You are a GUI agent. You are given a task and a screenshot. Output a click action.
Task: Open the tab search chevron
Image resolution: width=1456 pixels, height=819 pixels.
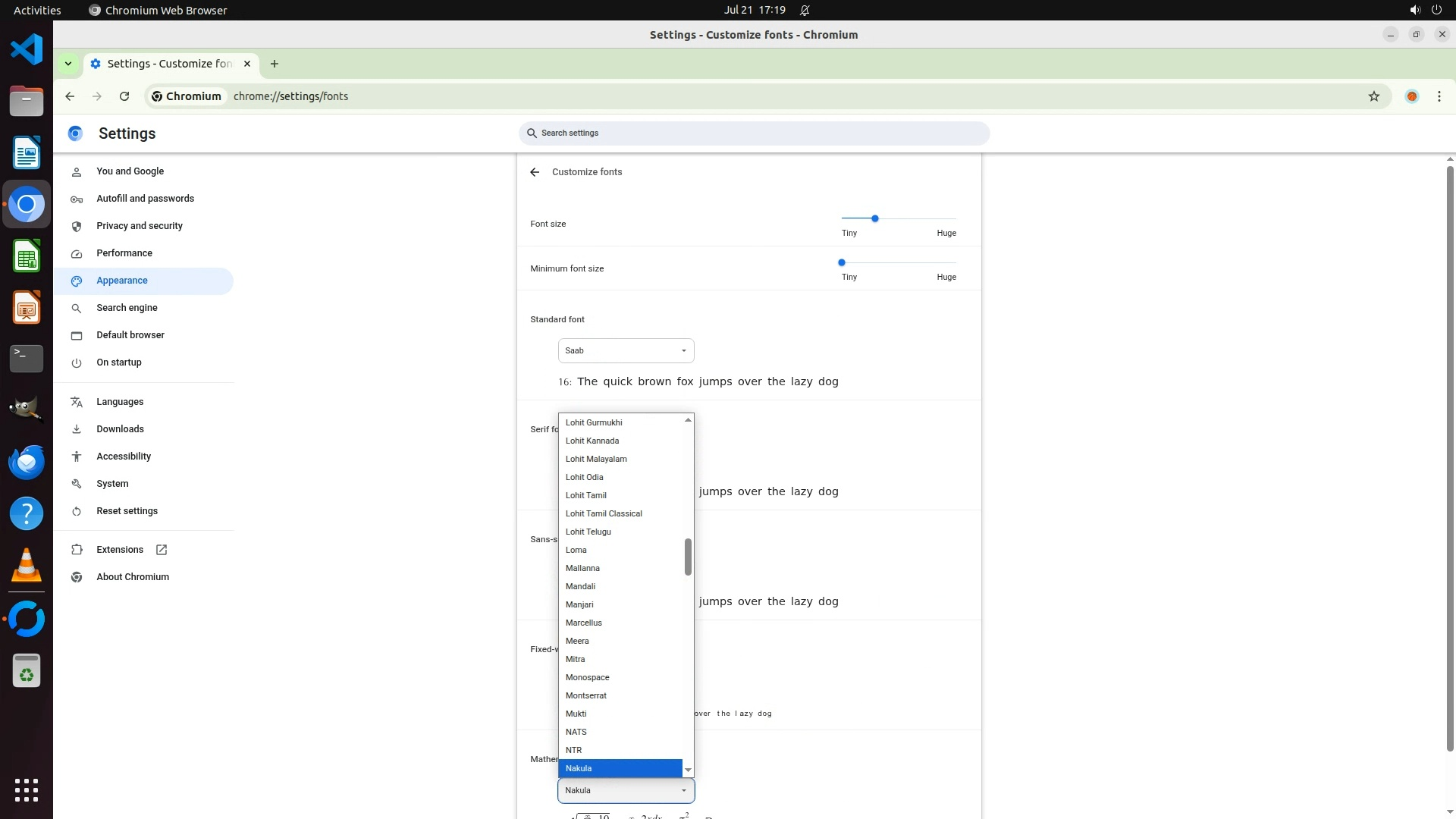click(68, 64)
